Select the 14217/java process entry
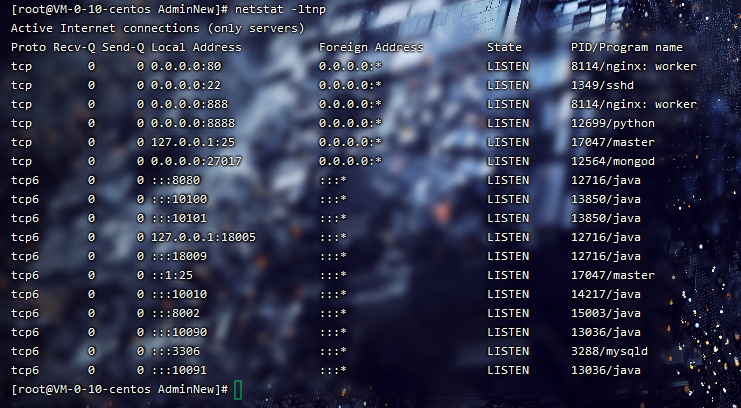This screenshot has width=741, height=408. tap(605, 294)
